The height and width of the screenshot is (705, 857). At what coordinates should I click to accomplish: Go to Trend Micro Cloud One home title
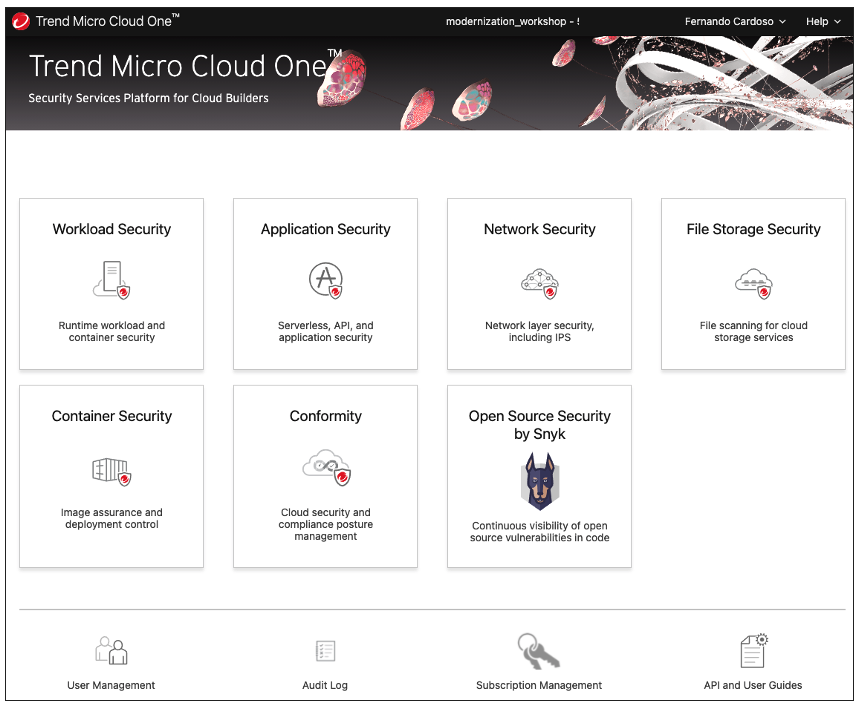pyautogui.click(x=107, y=21)
